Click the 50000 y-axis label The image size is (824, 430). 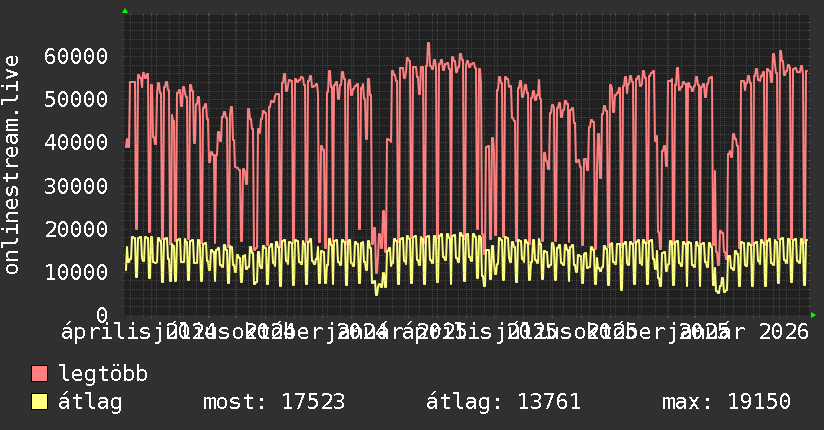click(76, 99)
